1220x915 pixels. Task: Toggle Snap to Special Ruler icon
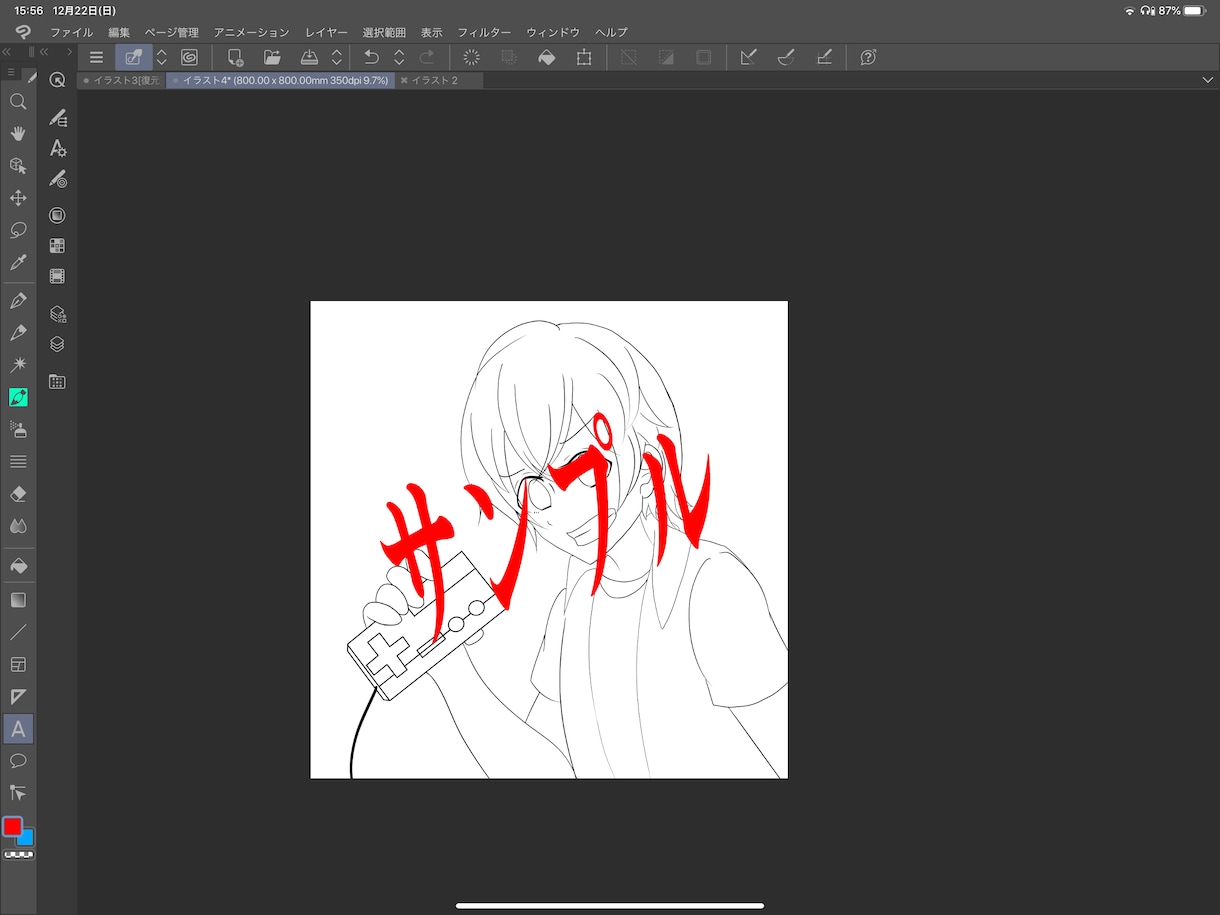[786, 57]
